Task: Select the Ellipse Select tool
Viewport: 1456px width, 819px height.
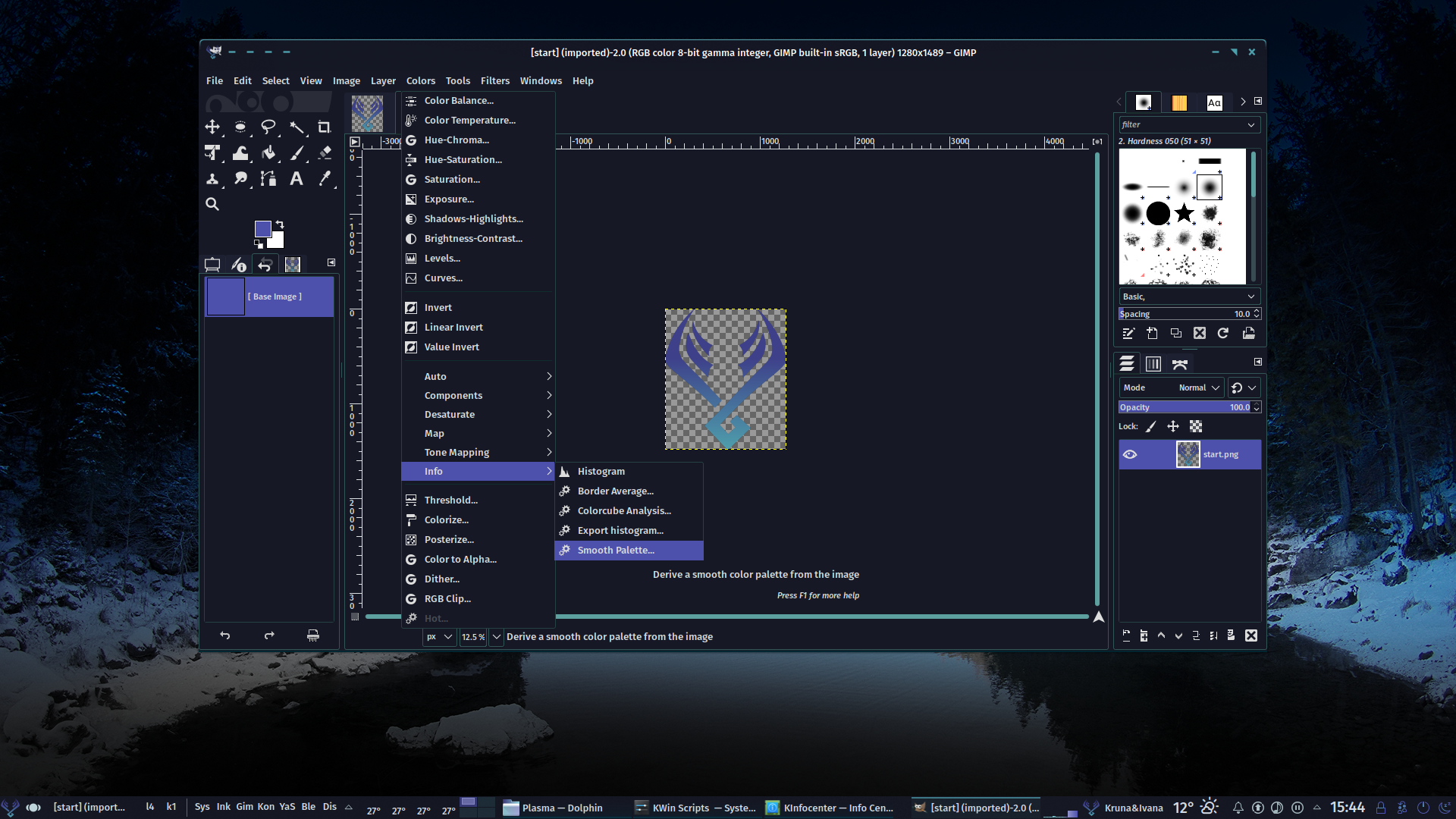Action: pos(240,127)
